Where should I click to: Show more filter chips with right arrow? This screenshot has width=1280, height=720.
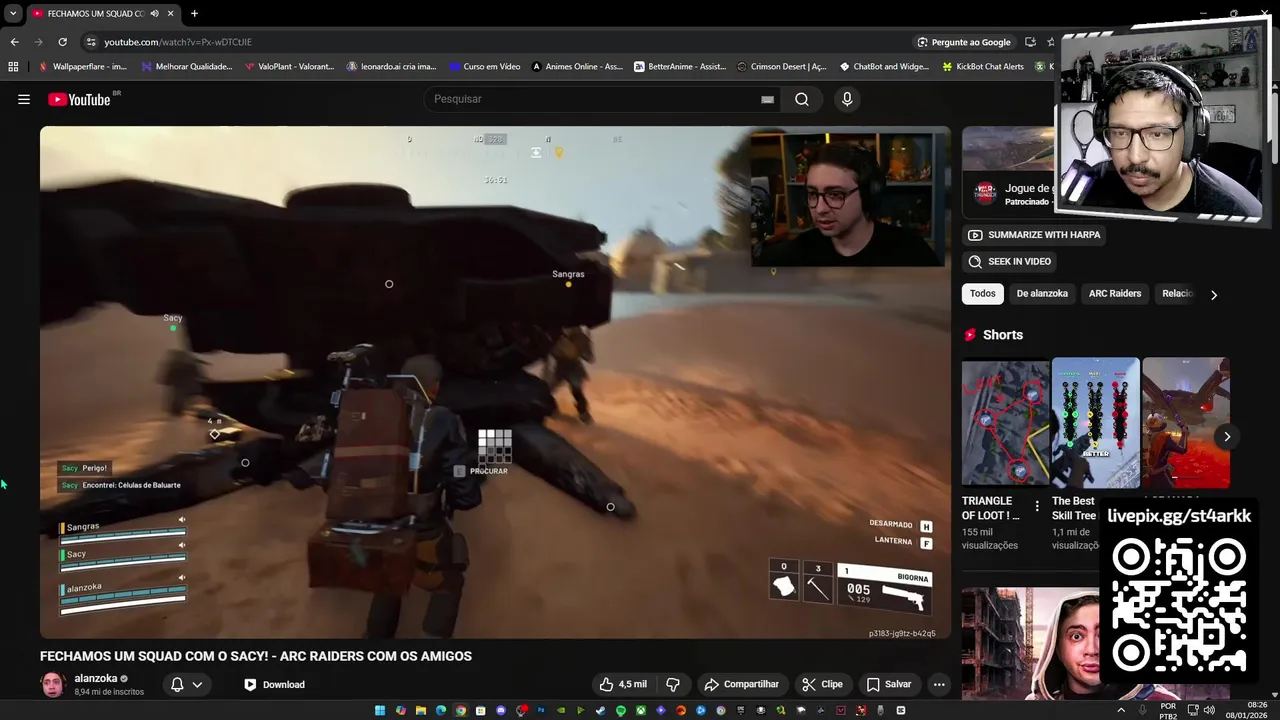tap(1214, 294)
